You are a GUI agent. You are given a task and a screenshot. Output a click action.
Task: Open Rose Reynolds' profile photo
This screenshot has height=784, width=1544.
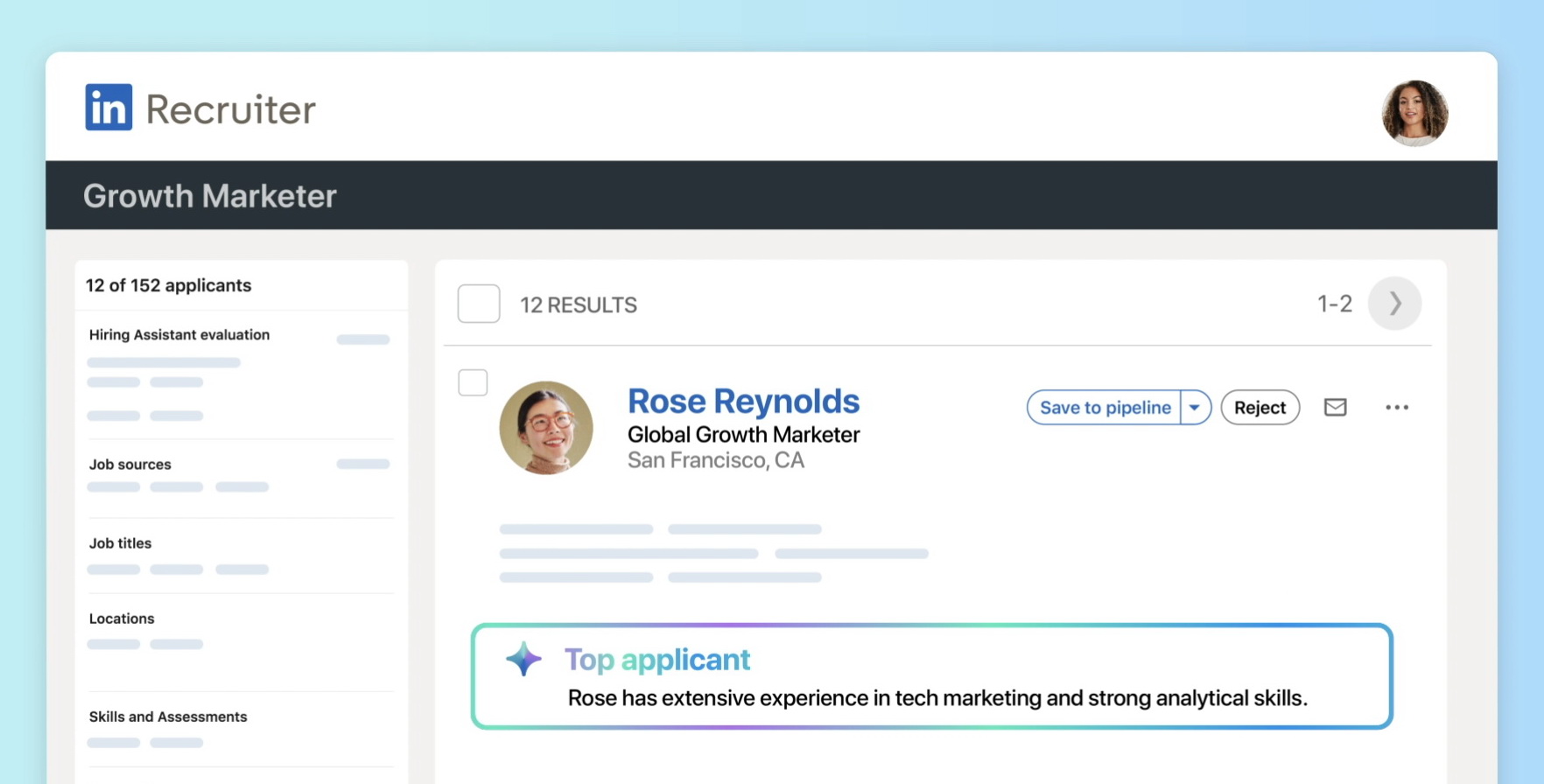[x=546, y=428]
